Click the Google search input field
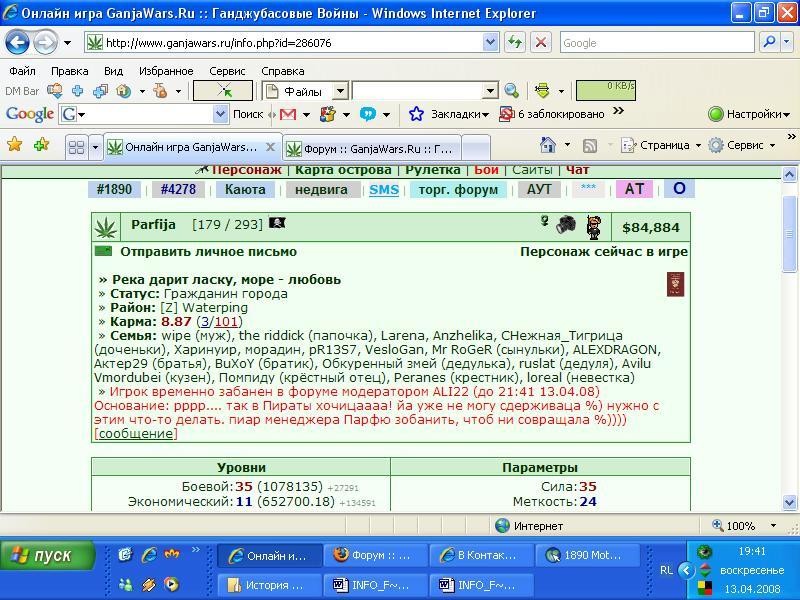Screen dimensions: 800x600 (657, 43)
